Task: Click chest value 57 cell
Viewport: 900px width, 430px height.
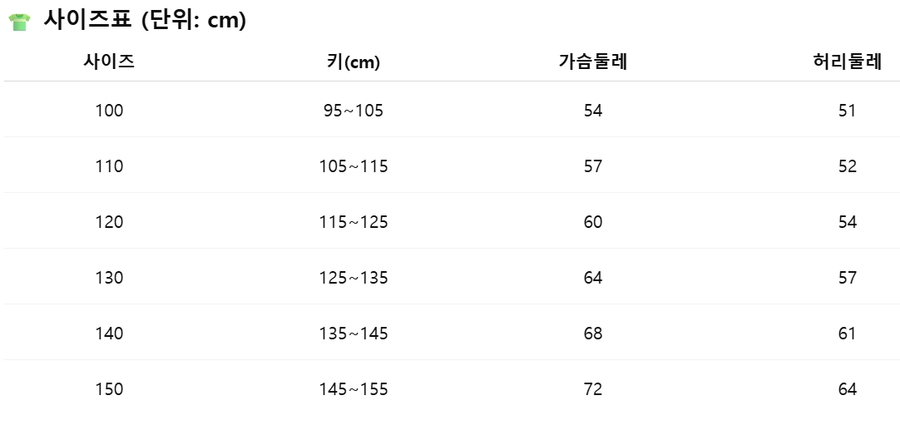Action: tap(593, 166)
